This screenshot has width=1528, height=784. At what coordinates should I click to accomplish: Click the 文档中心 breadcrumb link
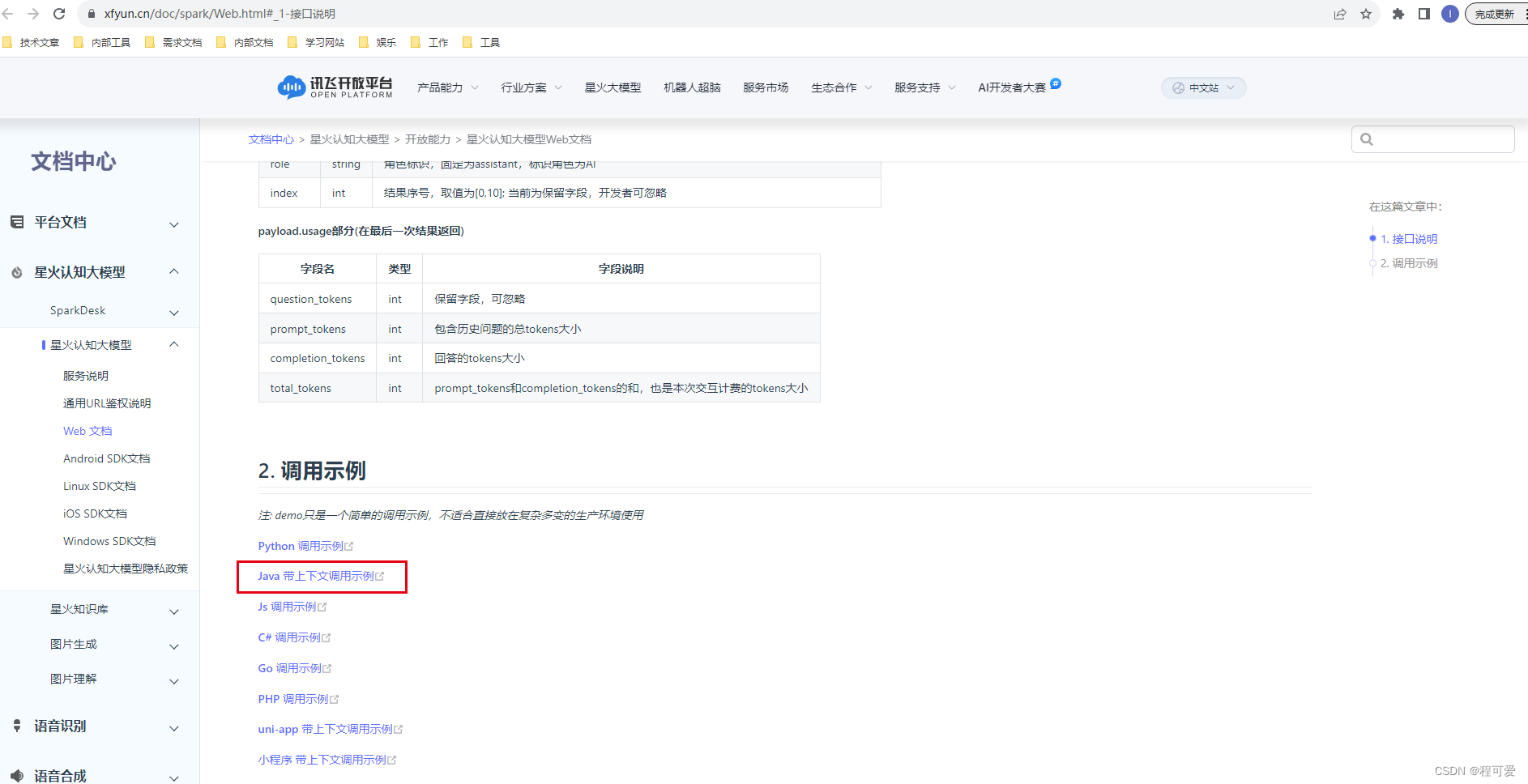(271, 139)
